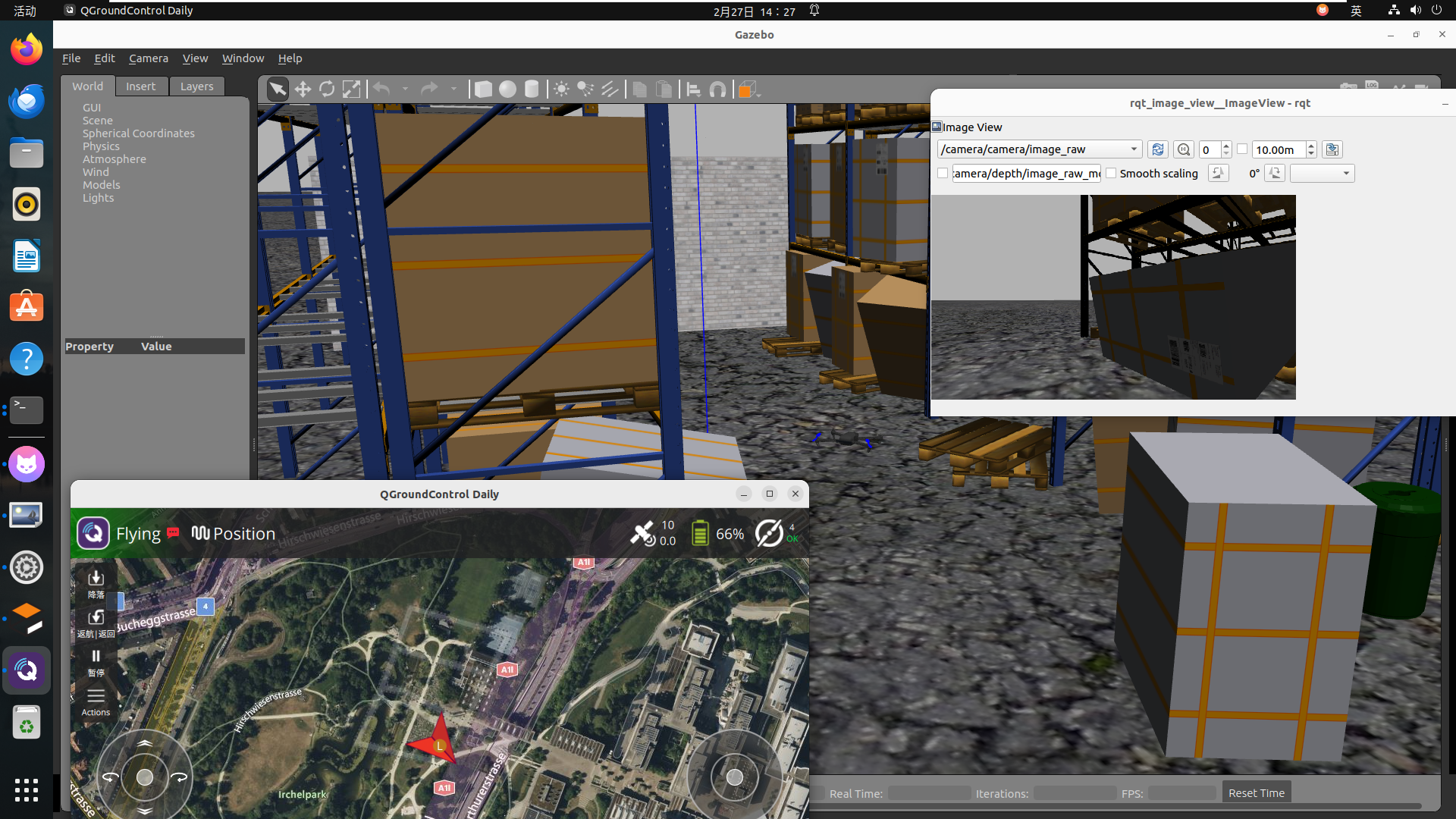1456x819 pixels.
Task: Click the return (返航) icon in QGroundControl
Action: coord(96,623)
